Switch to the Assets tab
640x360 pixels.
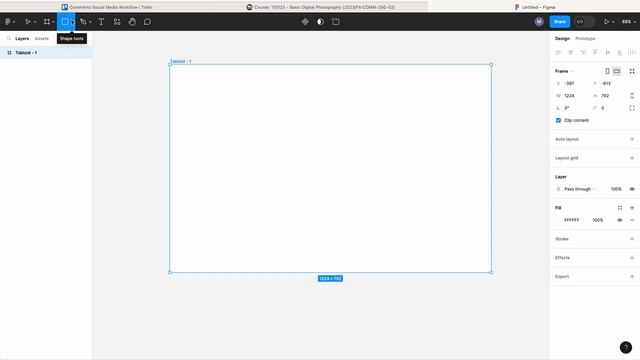[42, 38]
